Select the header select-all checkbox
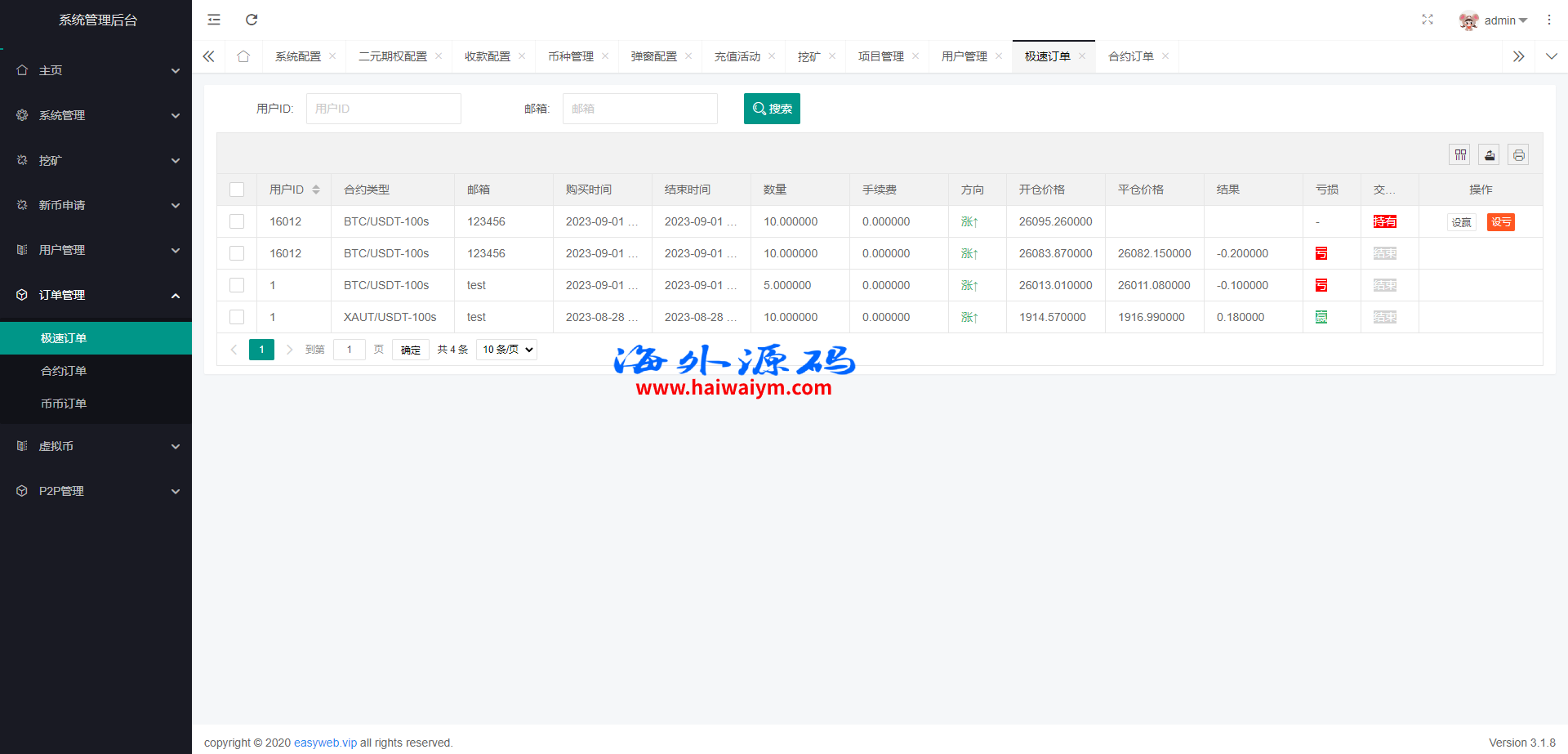1568x754 pixels. click(237, 190)
